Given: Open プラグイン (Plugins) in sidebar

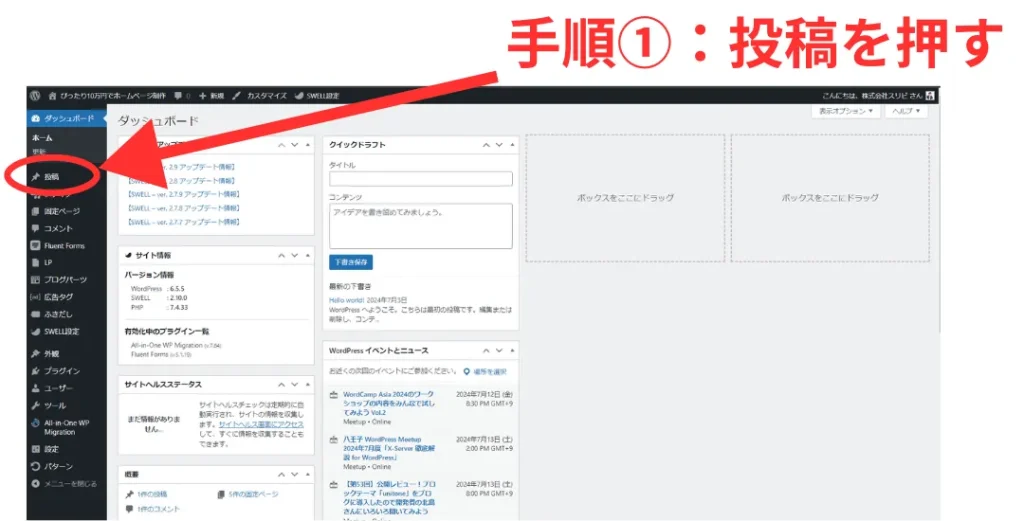Looking at the screenshot, I should 62,370.
